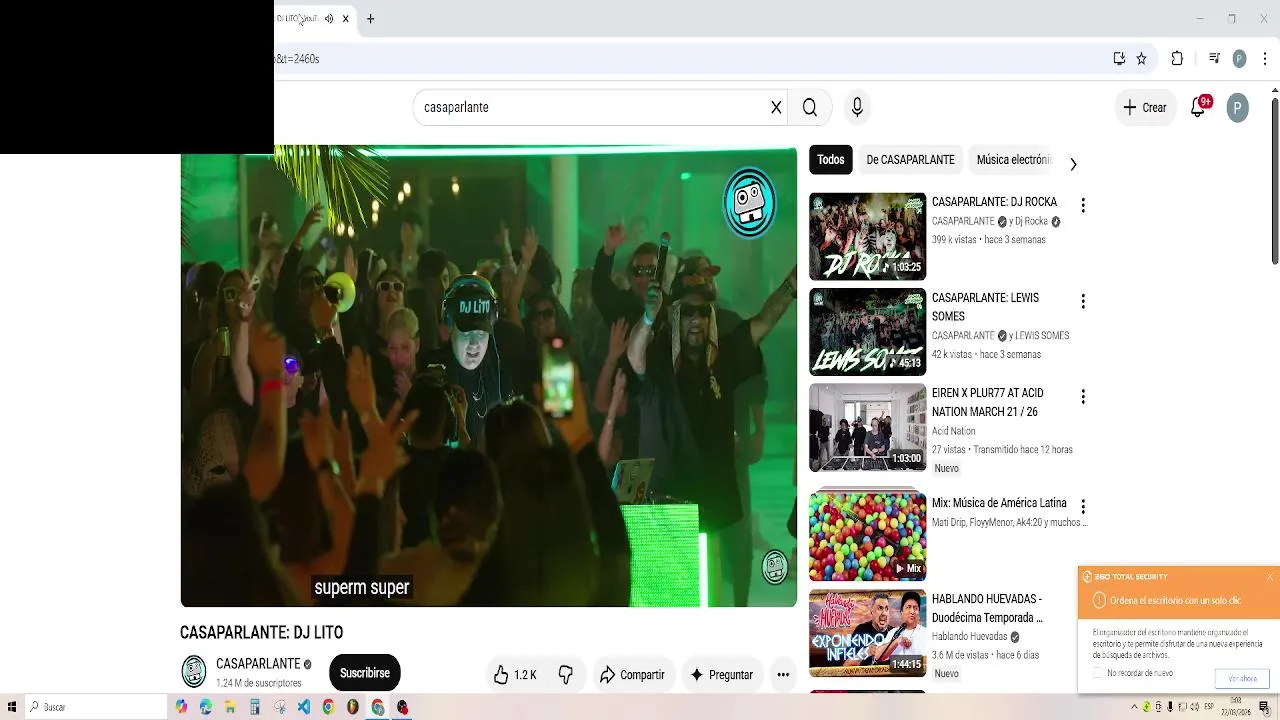Open options for EIREN X PLUR77 video
Viewport: 1280px width, 720px height.
(x=1082, y=397)
